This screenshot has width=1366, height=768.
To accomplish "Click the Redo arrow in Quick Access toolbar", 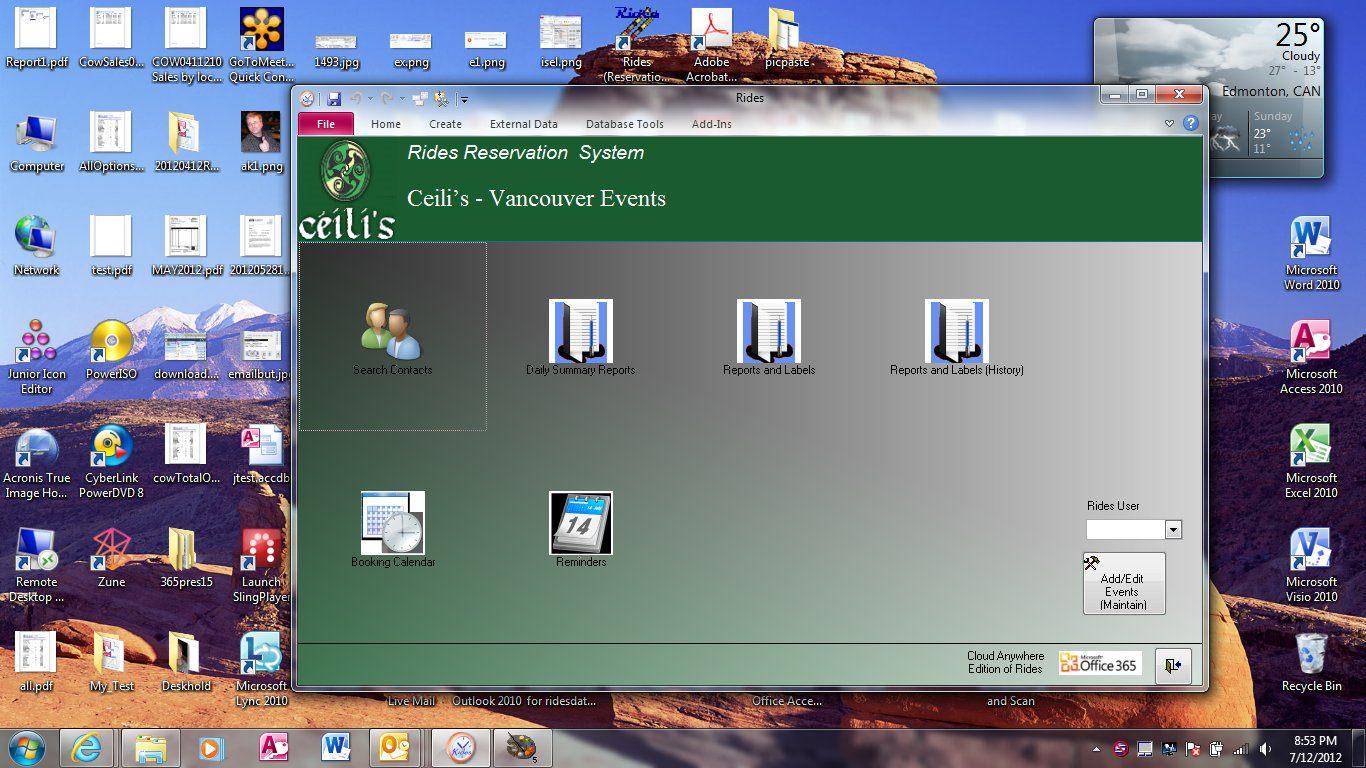I will pos(387,98).
